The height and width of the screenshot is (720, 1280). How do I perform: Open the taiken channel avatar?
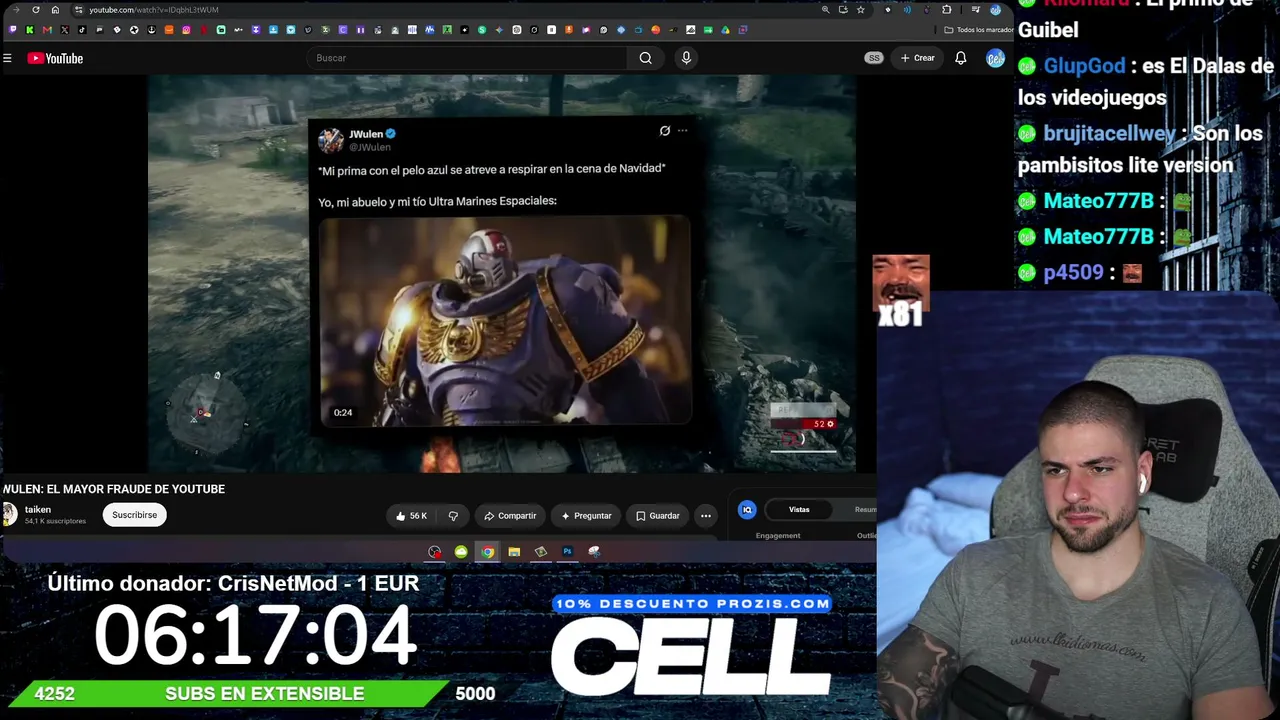pos(9,515)
